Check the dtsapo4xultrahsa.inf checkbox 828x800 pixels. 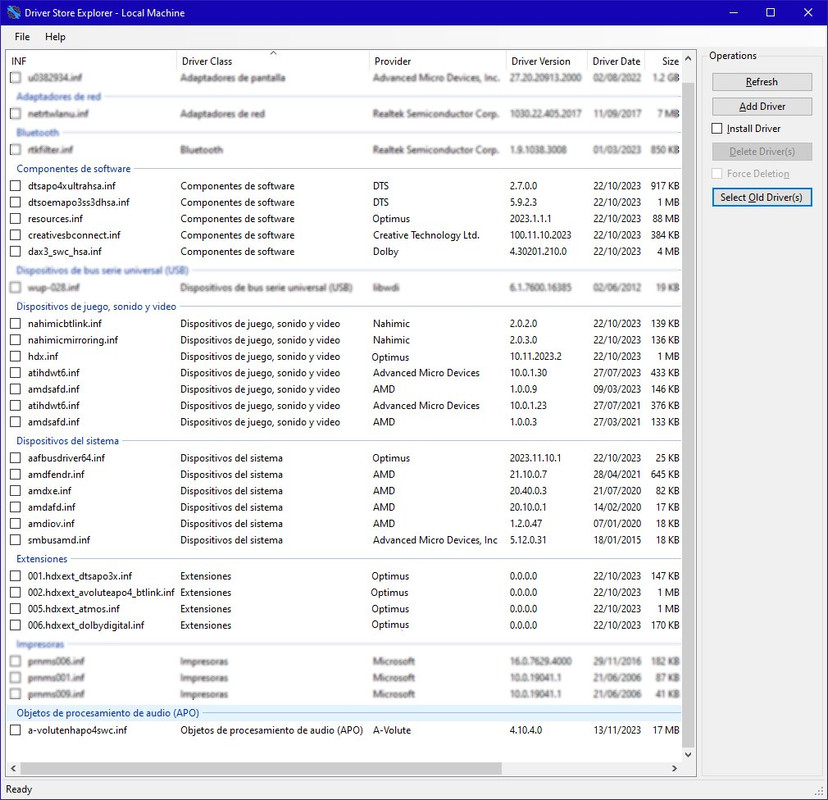click(x=15, y=186)
